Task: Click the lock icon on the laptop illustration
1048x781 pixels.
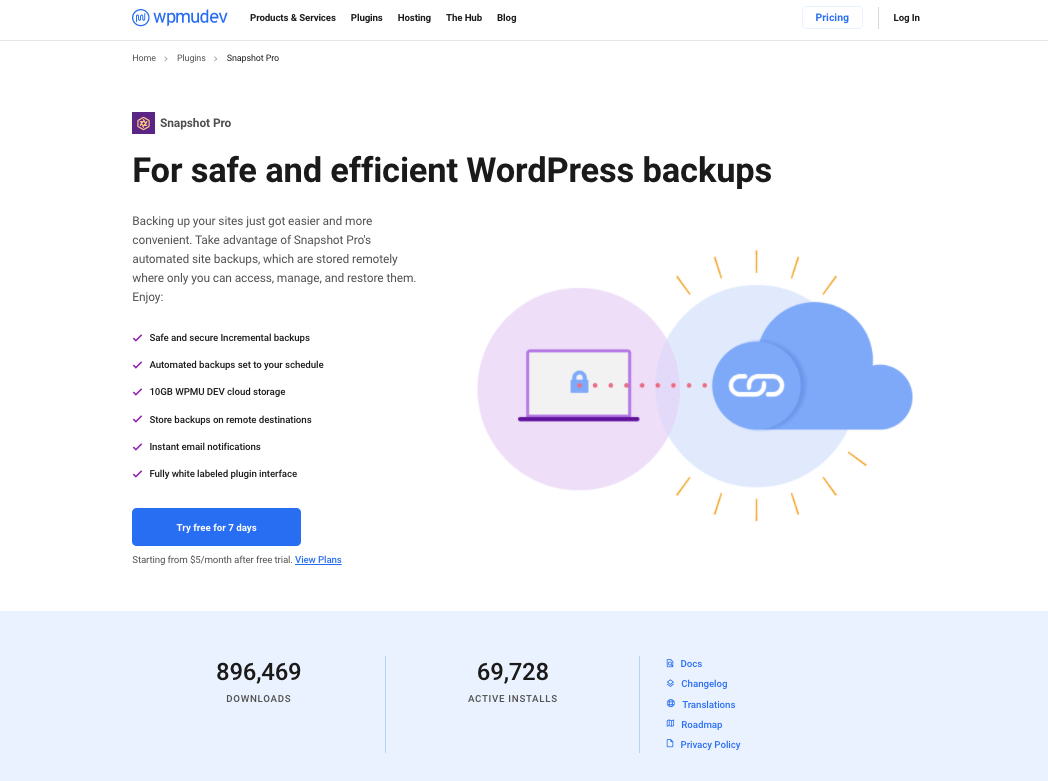Action: click(x=579, y=381)
